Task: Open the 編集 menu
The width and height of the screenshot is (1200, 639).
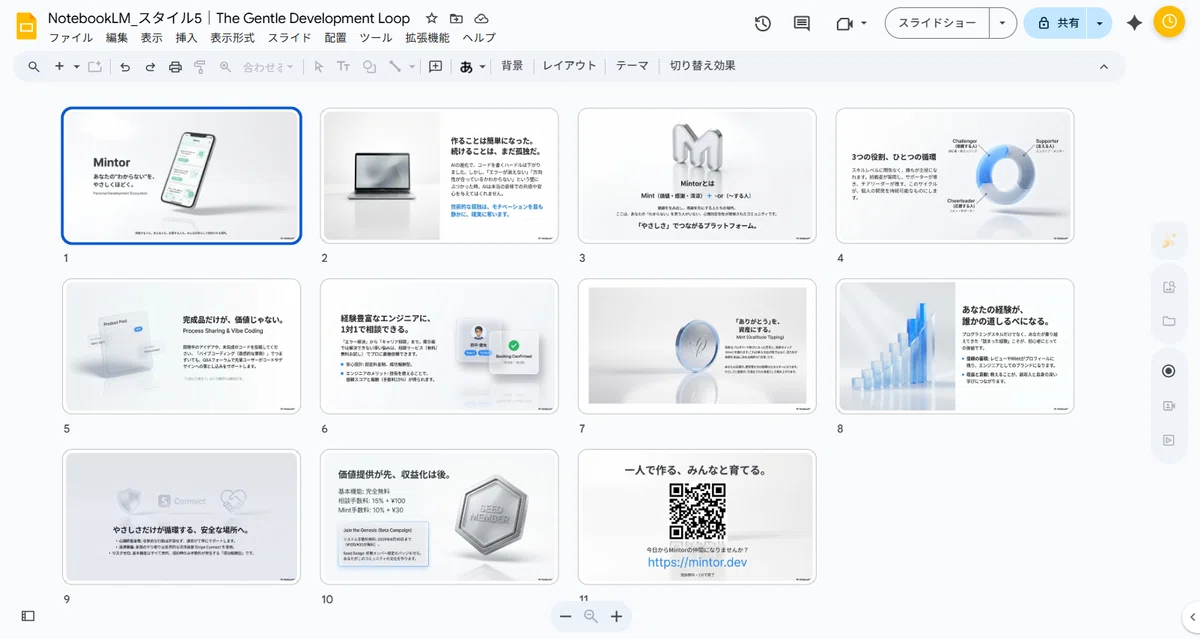Action: point(117,38)
